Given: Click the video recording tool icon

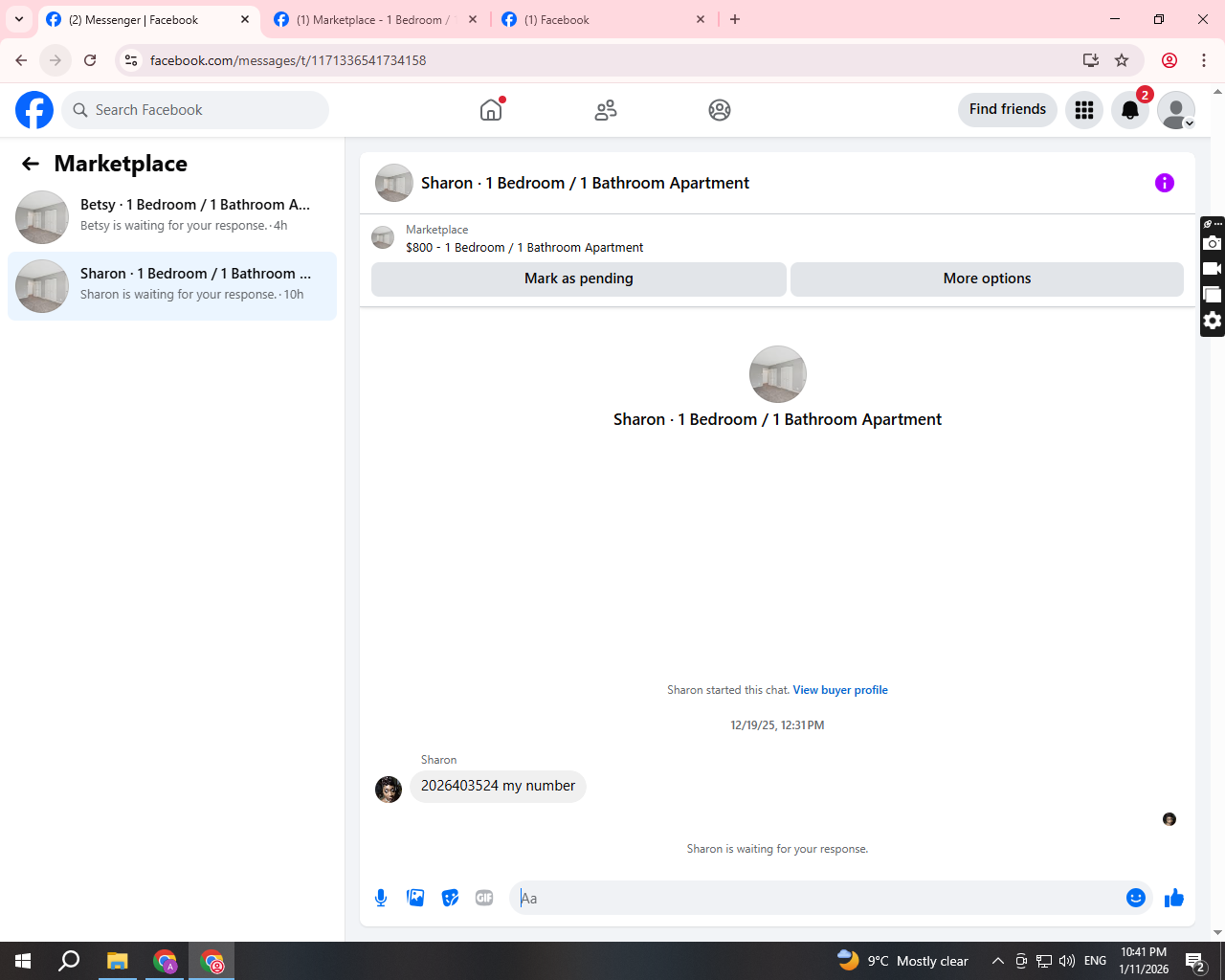Looking at the screenshot, I should coord(1213,269).
